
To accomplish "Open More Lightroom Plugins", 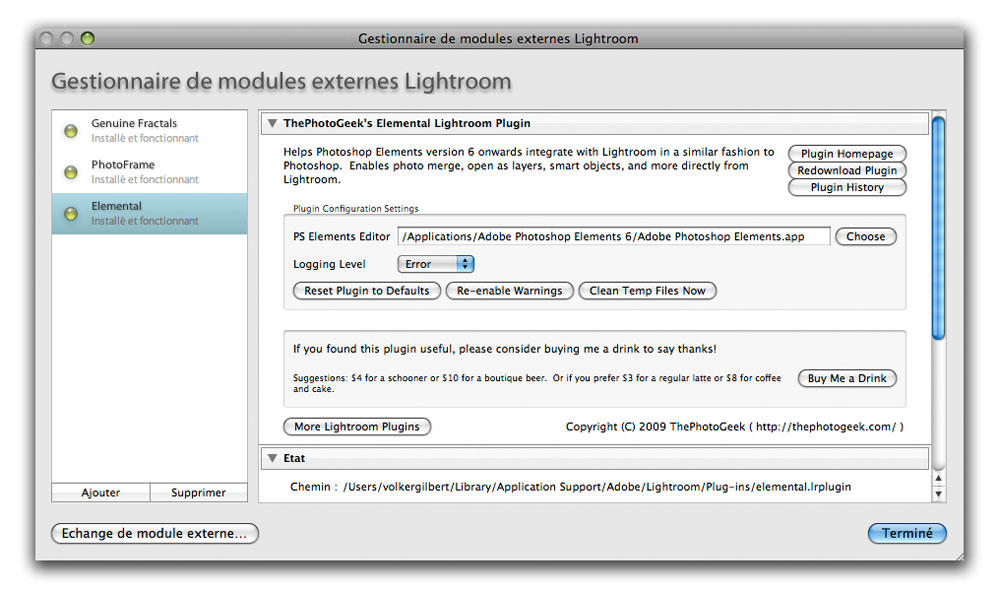I will point(357,427).
